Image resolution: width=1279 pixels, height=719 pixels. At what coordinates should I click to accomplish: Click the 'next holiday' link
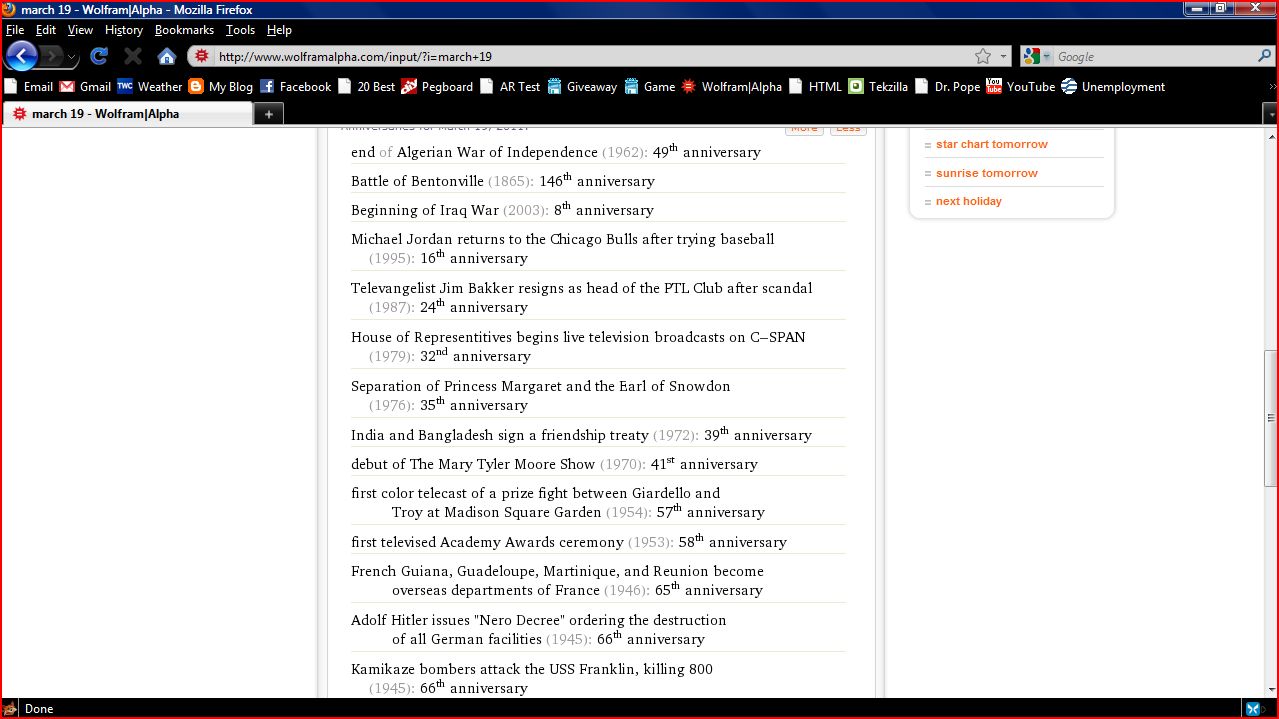click(968, 201)
